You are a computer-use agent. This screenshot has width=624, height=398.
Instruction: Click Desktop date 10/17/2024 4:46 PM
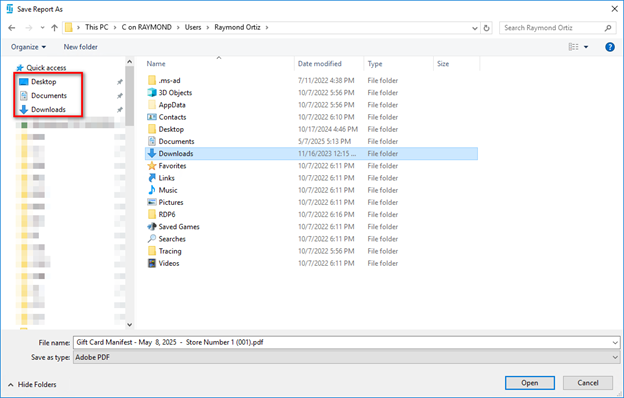click(328, 129)
